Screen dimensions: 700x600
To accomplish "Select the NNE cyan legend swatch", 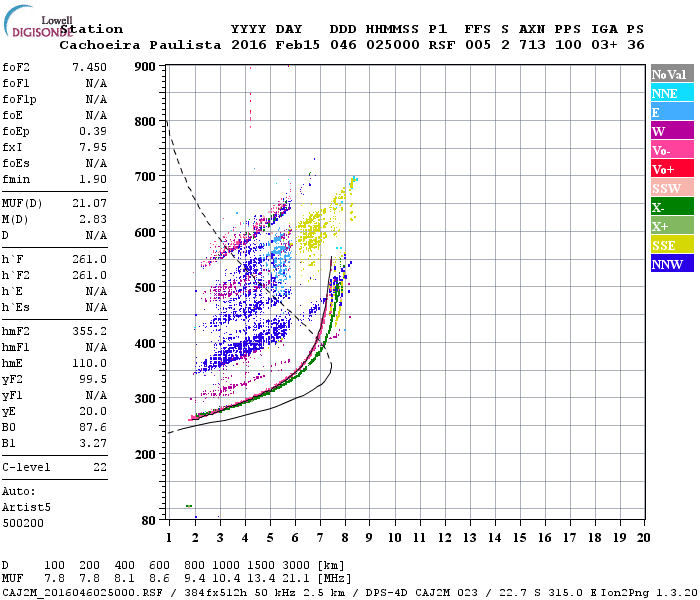I will (672, 93).
